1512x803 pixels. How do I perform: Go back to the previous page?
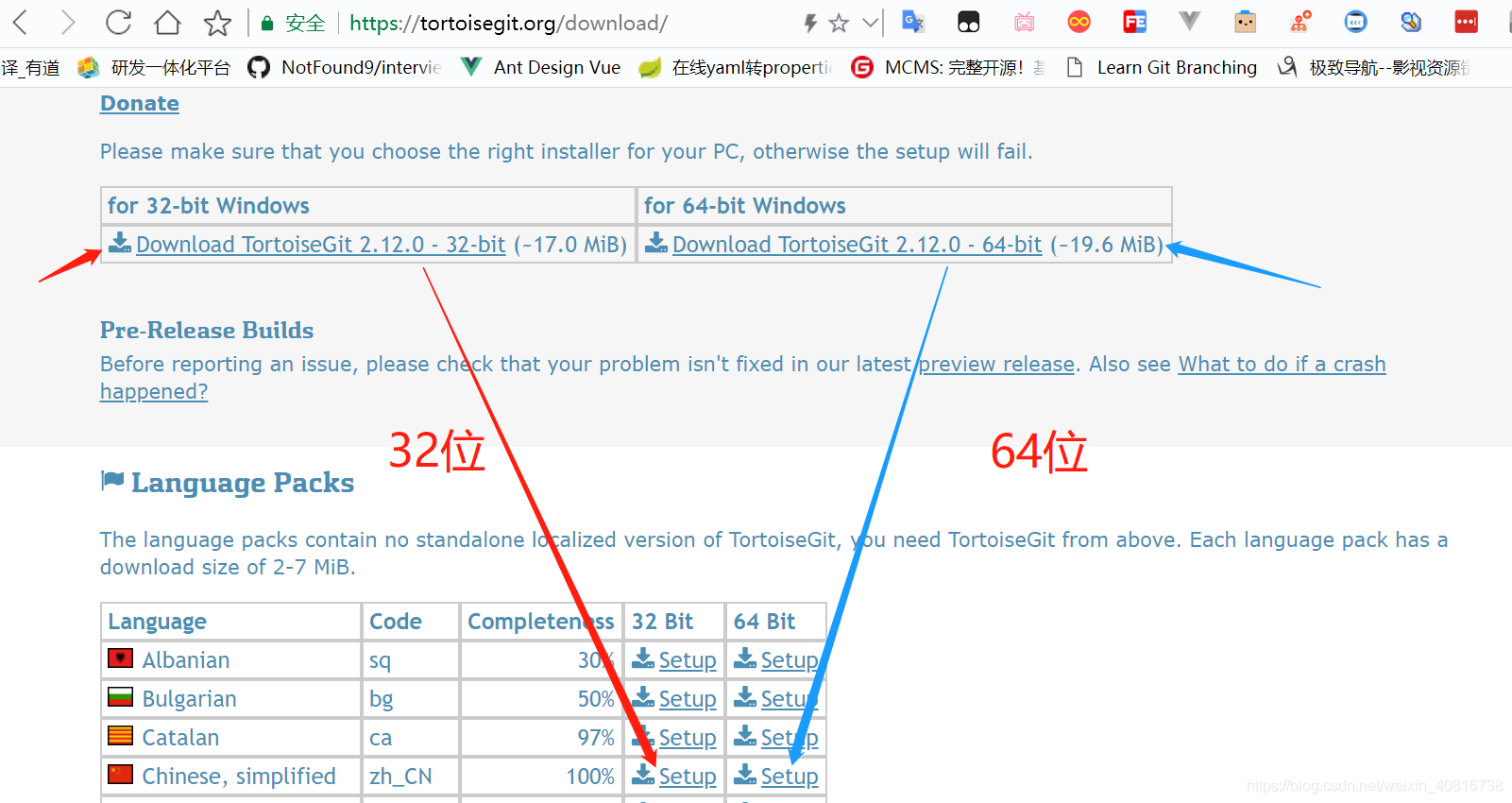(20, 23)
